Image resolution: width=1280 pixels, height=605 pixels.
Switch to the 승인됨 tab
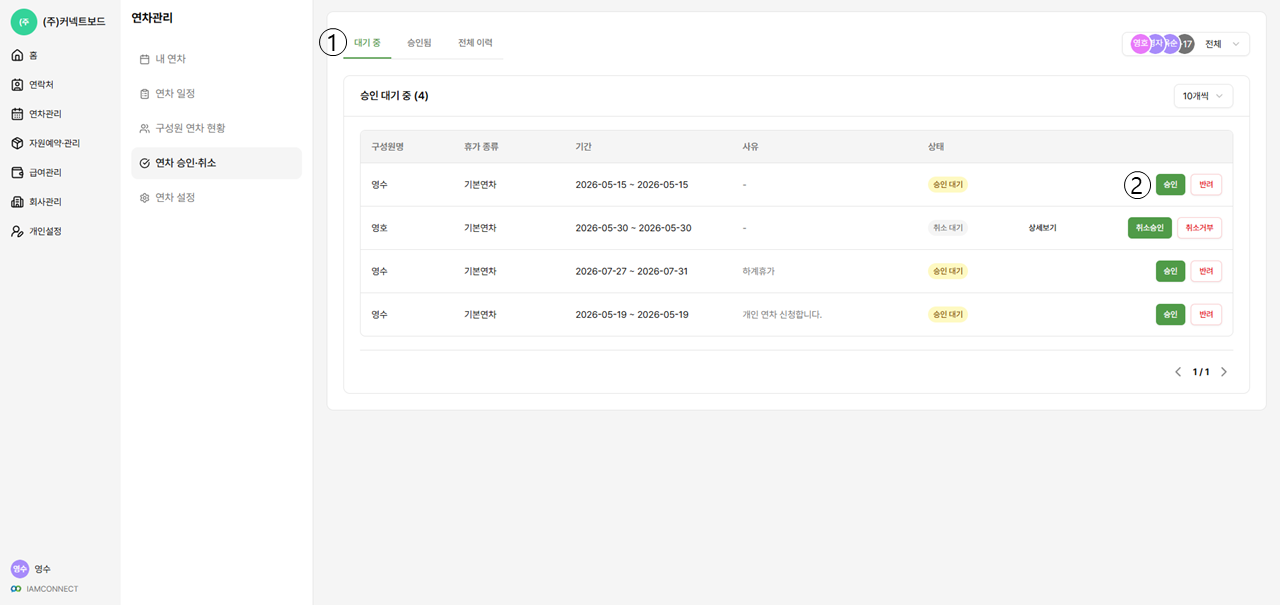(x=419, y=43)
